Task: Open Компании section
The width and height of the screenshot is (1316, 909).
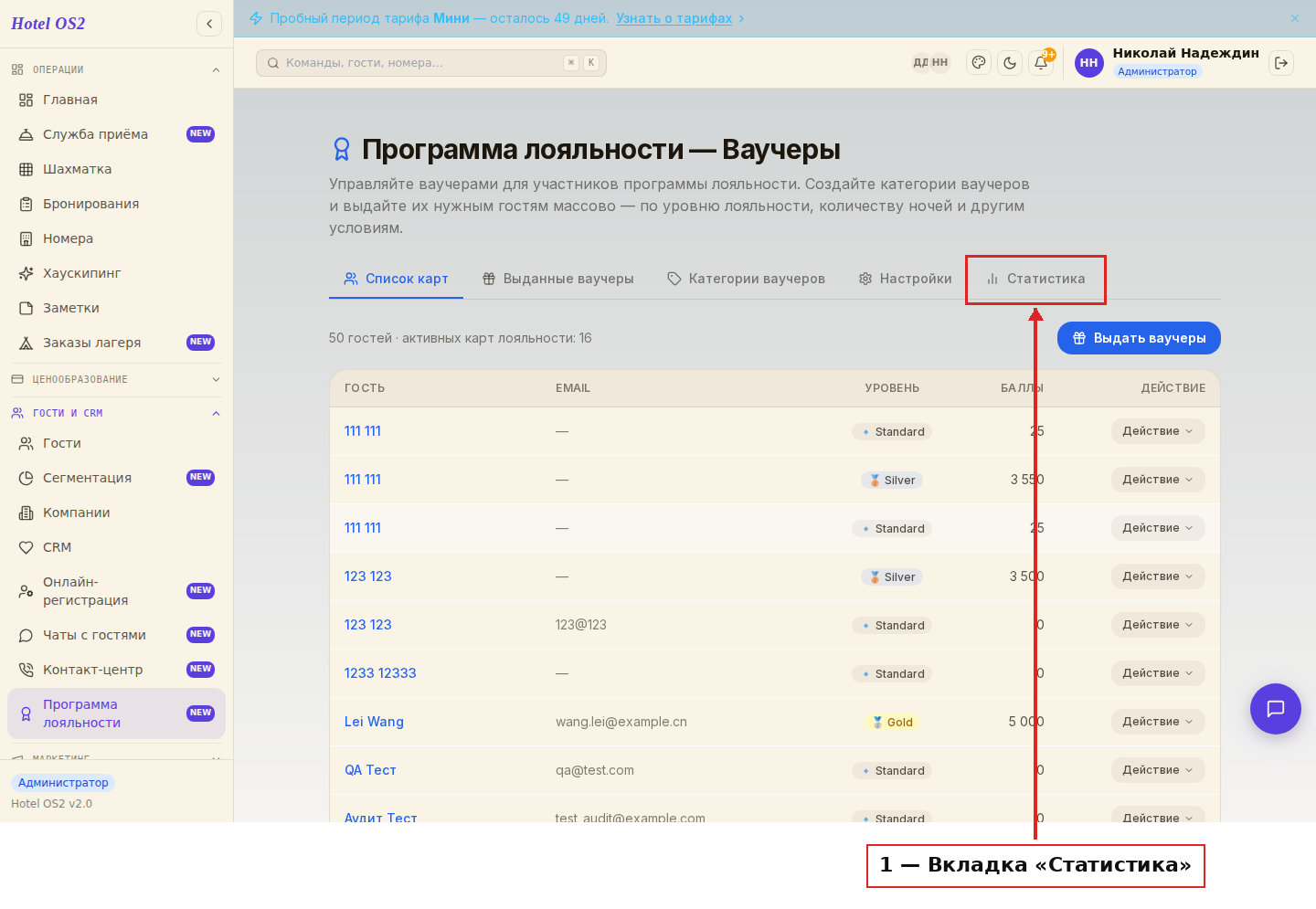Action: [x=116, y=513]
